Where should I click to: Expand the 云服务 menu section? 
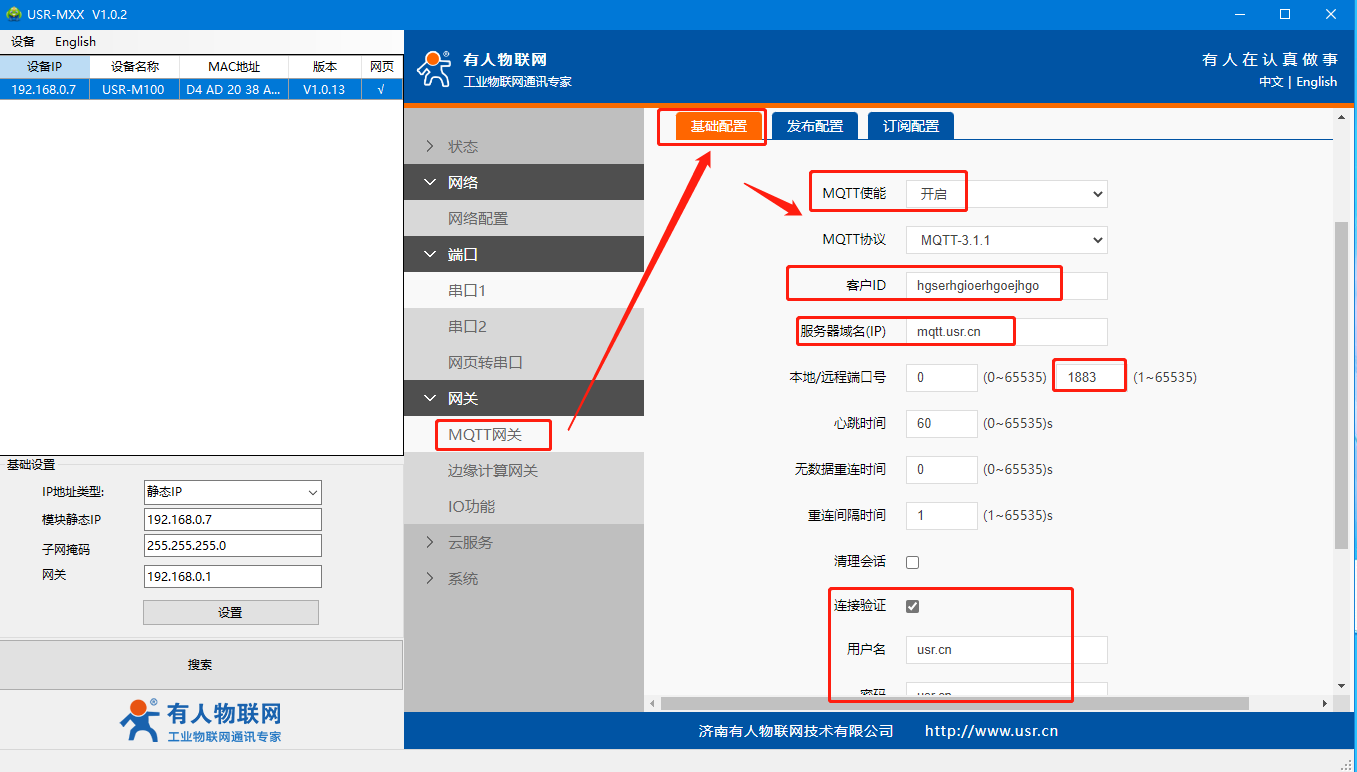coord(430,543)
